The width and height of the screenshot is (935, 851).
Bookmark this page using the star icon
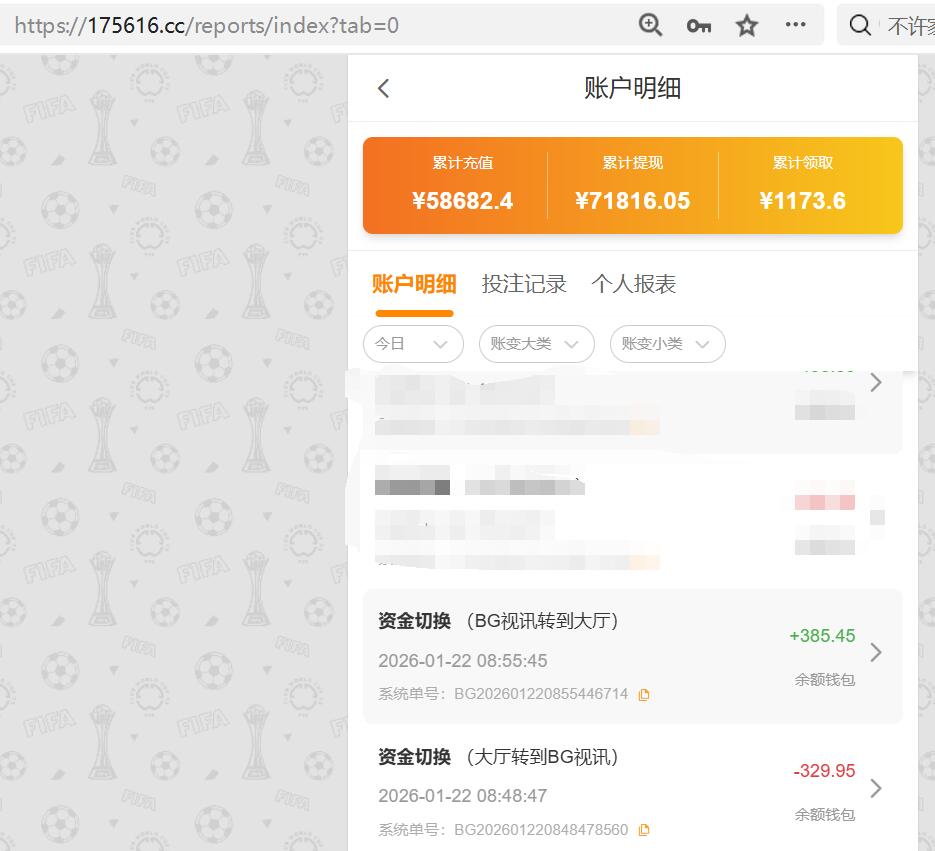(x=746, y=24)
